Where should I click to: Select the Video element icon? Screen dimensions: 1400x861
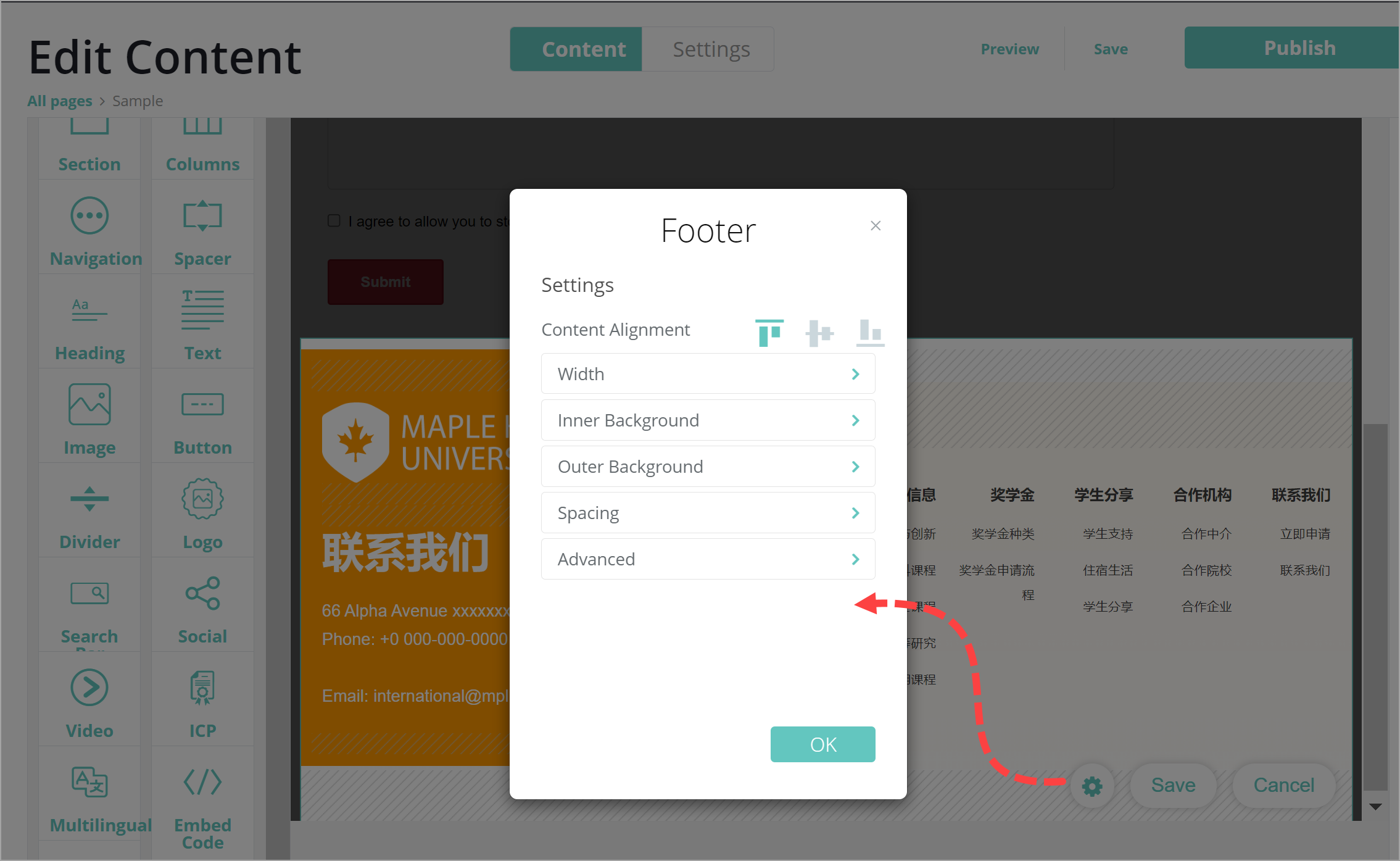(x=89, y=688)
